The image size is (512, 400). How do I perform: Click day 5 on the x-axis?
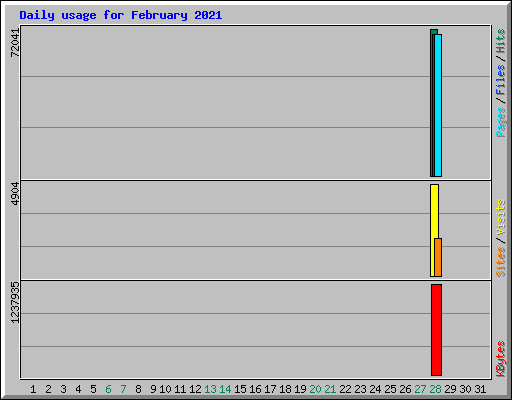93,389
